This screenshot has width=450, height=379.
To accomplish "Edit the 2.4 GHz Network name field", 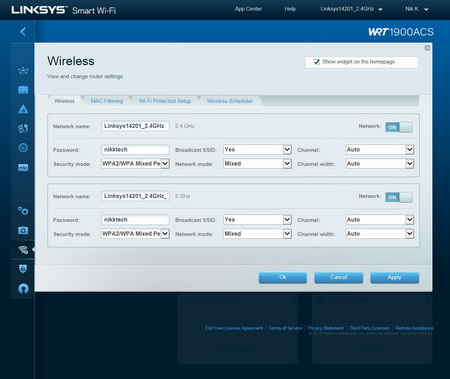I will pyautogui.click(x=135, y=126).
